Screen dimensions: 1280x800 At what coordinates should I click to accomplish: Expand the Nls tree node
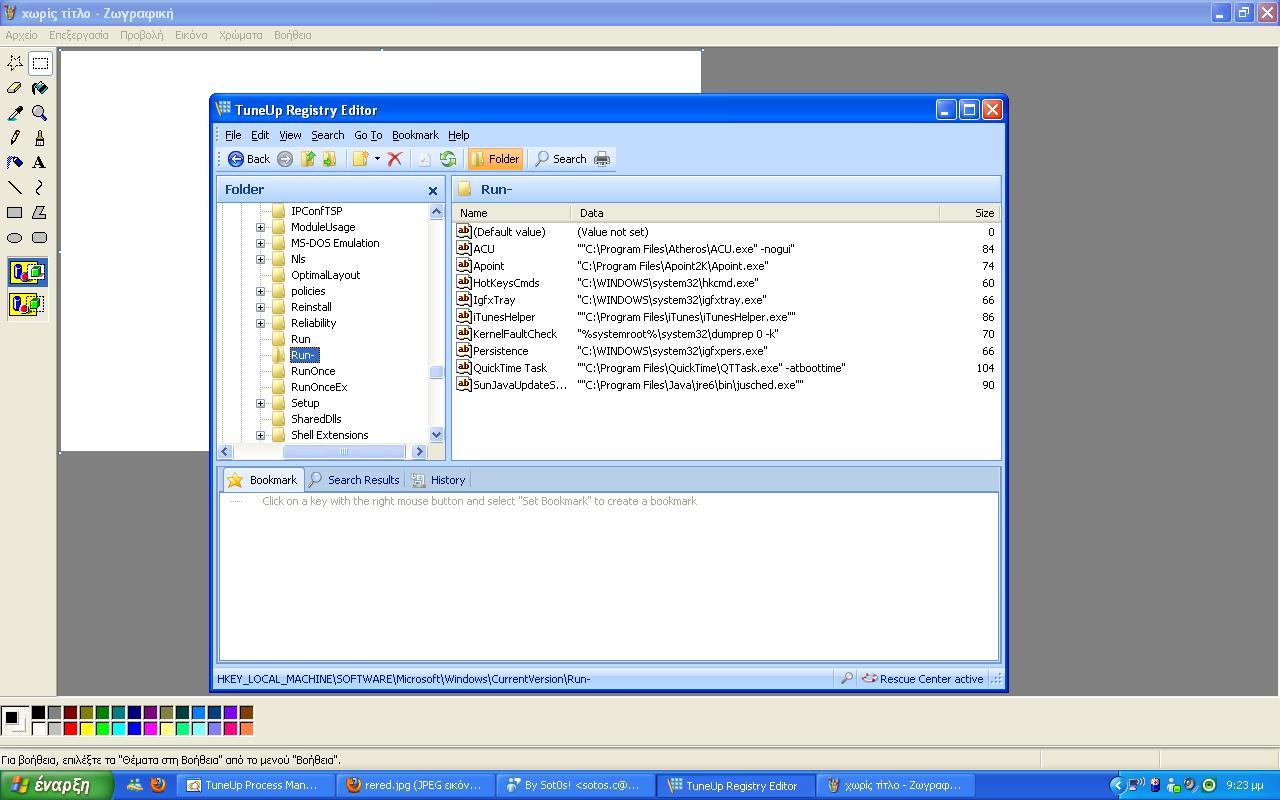tap(260, 259)
